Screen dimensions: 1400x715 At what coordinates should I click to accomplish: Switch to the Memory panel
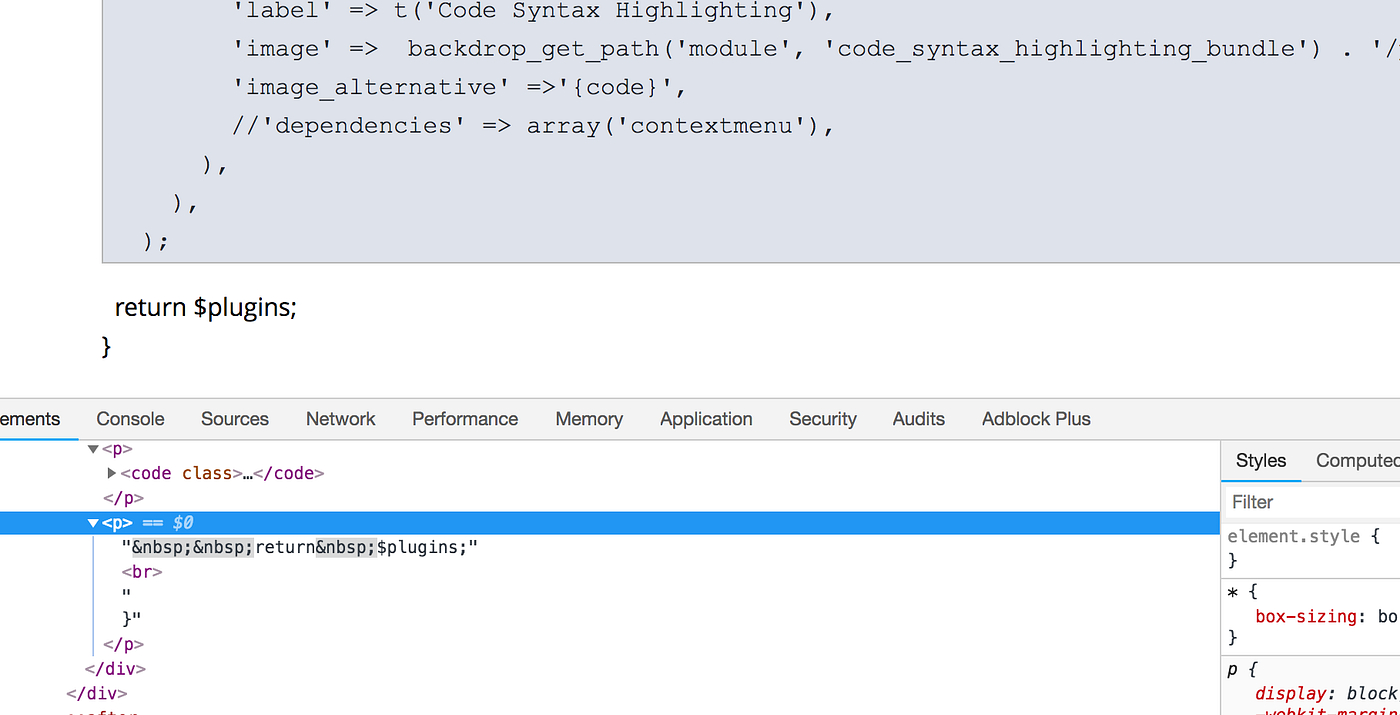(x=588, y=419)
